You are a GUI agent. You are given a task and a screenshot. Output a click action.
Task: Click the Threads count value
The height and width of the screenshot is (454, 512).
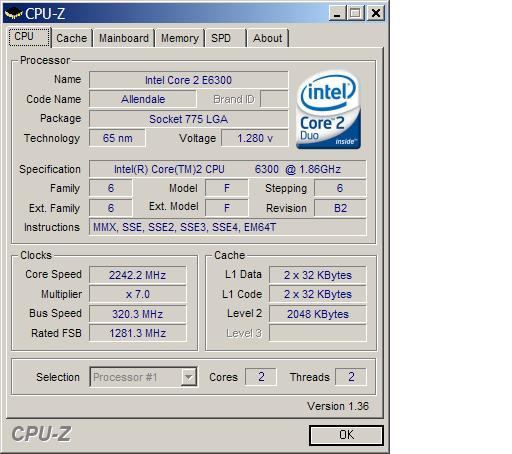351,377
